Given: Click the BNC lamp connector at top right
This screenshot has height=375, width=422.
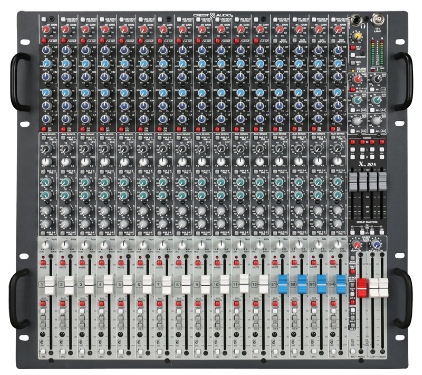Looking at the screenshot, I should 378,18.
